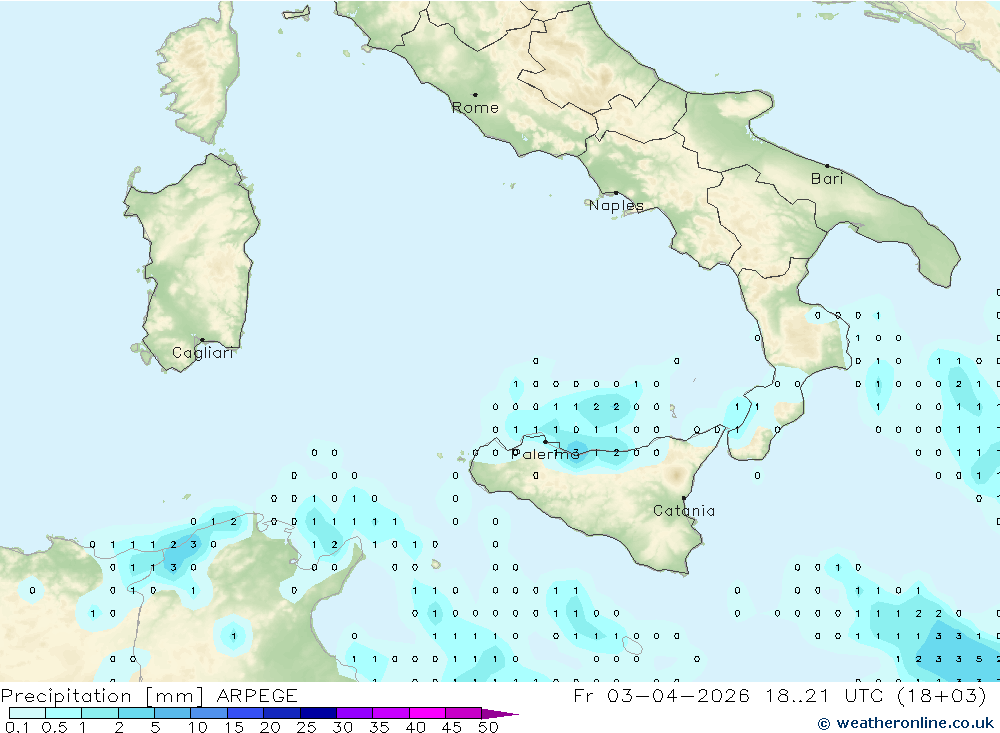Click the Palermo city label
This screenshot has height=733, width=1000.
pyautogui.click(x=545, y=454)
